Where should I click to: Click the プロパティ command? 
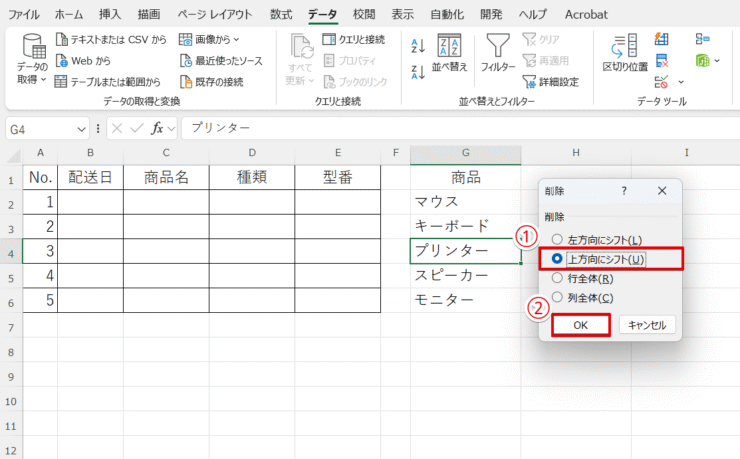350,60
